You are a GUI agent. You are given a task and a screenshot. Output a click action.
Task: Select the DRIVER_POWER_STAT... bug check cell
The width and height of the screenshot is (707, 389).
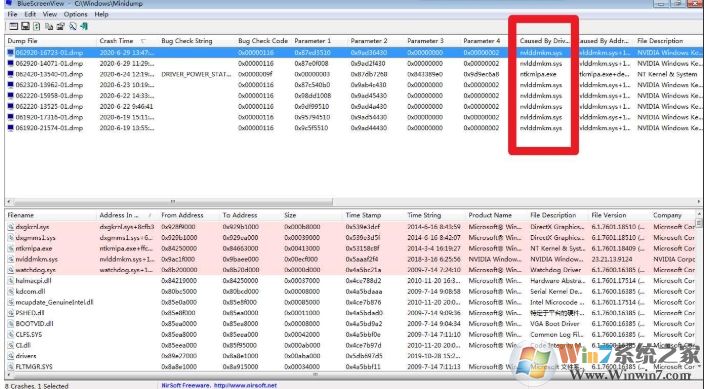coord(196,74)
